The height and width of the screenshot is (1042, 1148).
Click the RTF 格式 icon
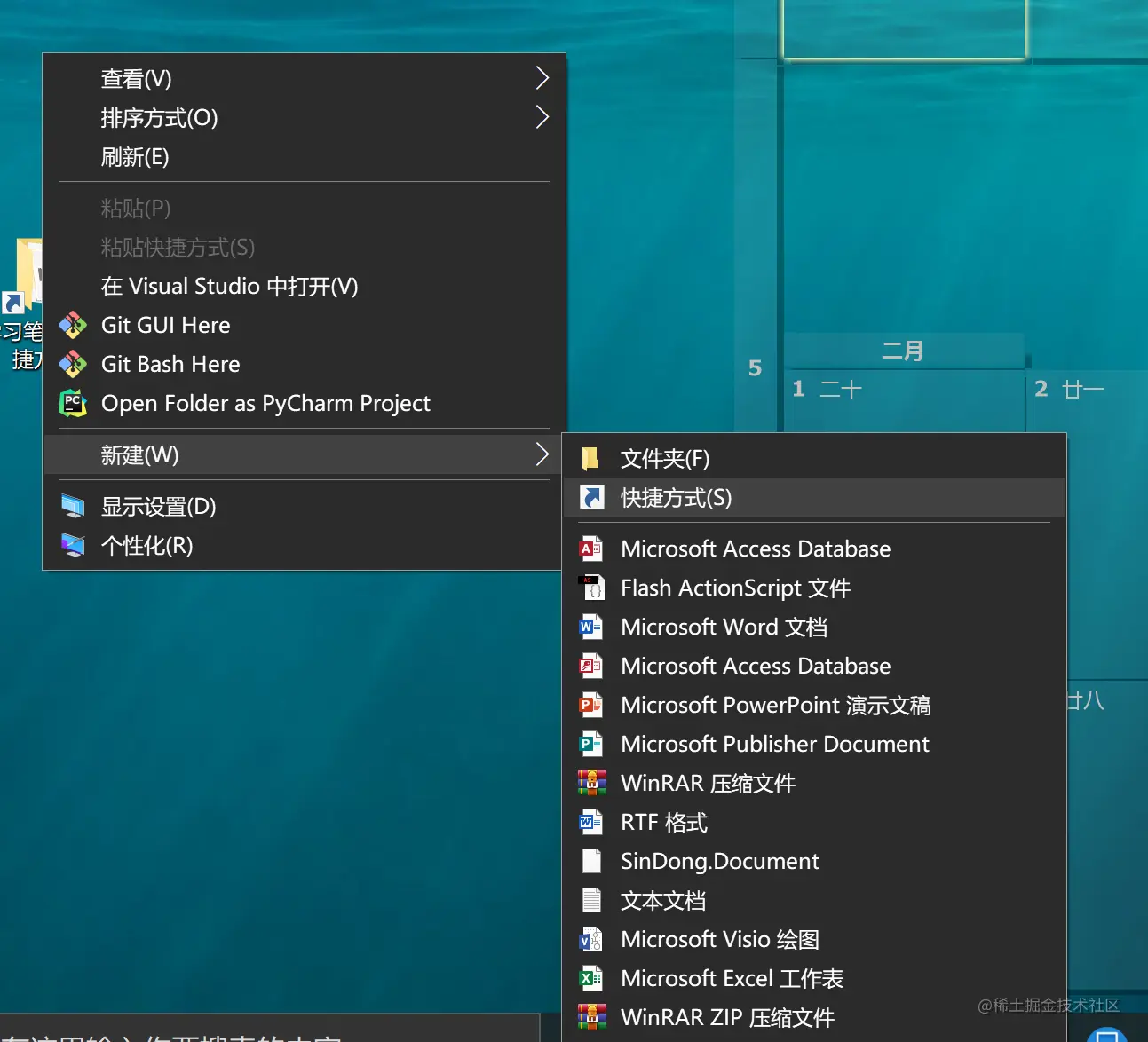591,822
